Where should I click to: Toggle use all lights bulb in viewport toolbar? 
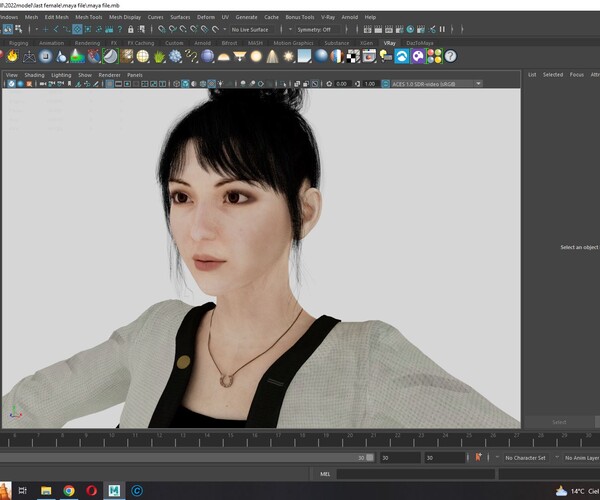tap(221, 84)
